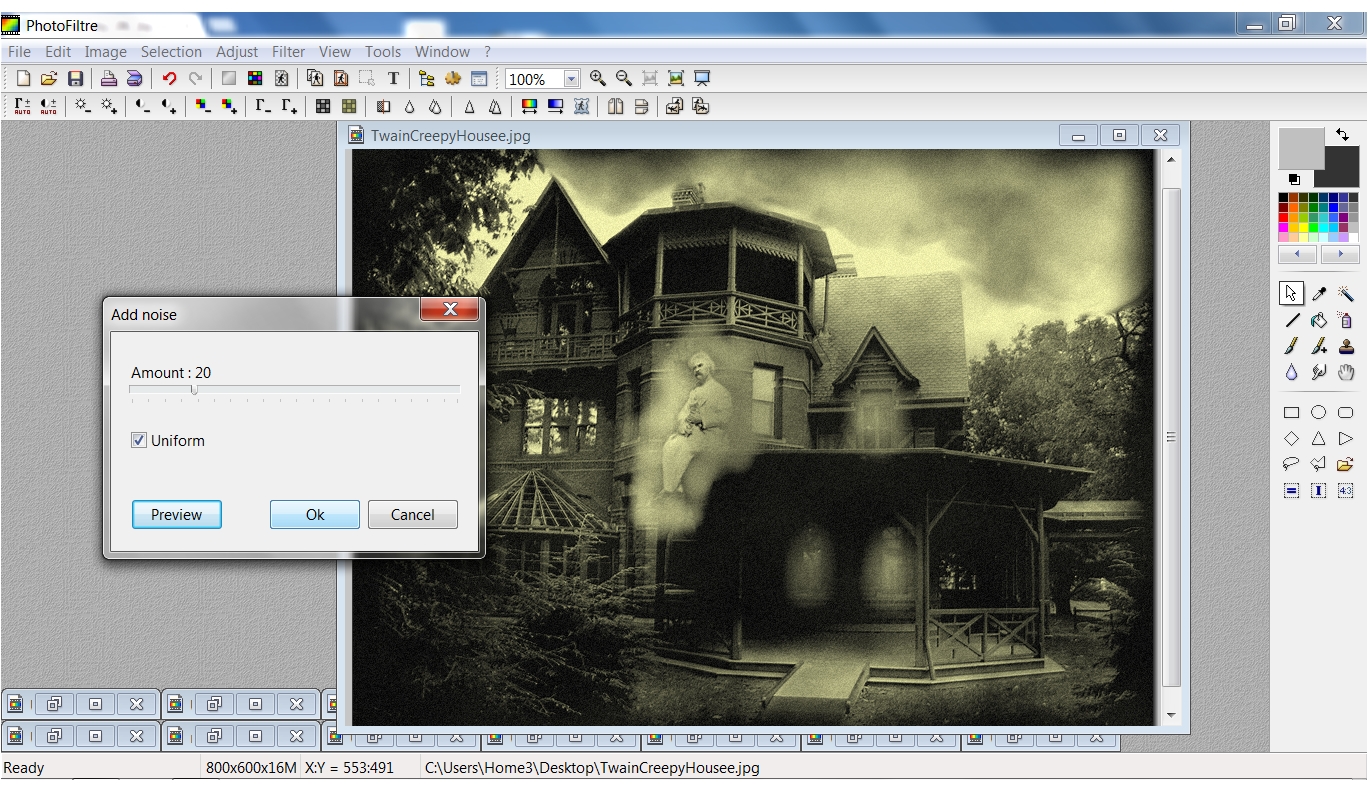Open the zoom percentage dropdown
Viewport: 1368px width, 792px height.
point(572,79)
